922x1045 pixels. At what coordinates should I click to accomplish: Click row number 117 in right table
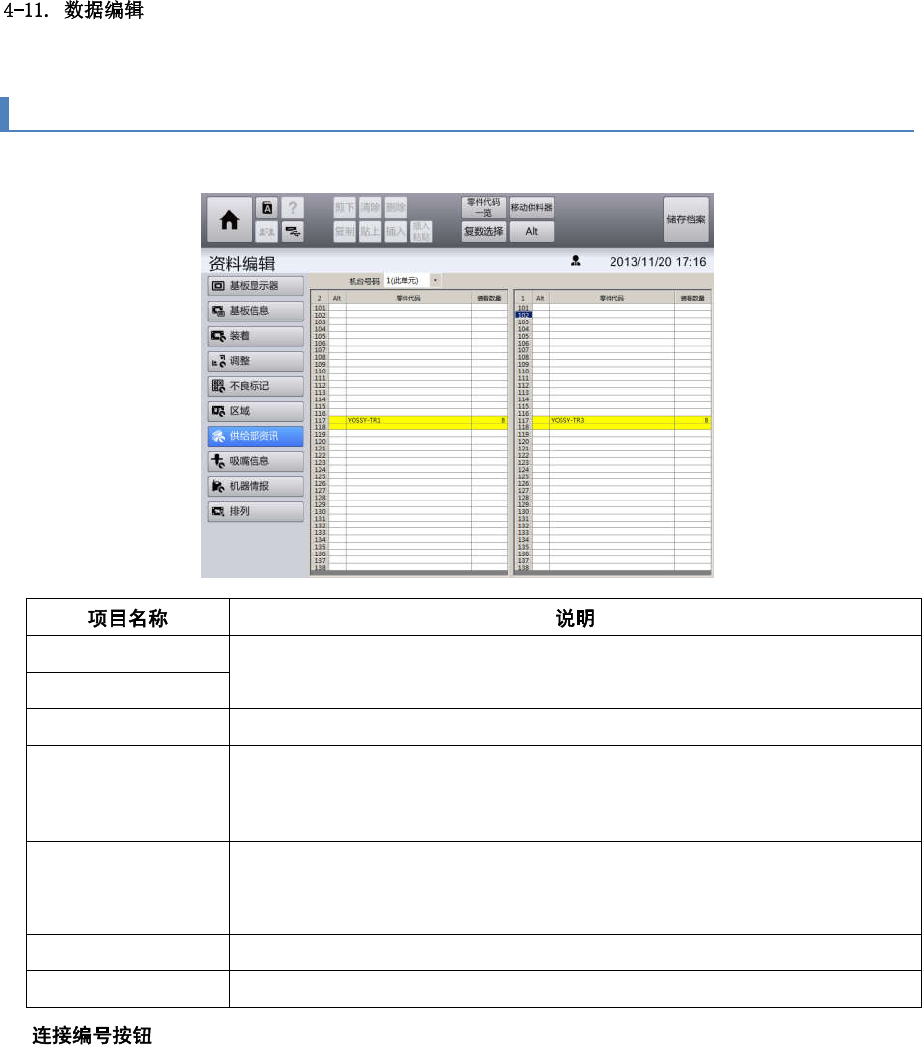(523, 421)
